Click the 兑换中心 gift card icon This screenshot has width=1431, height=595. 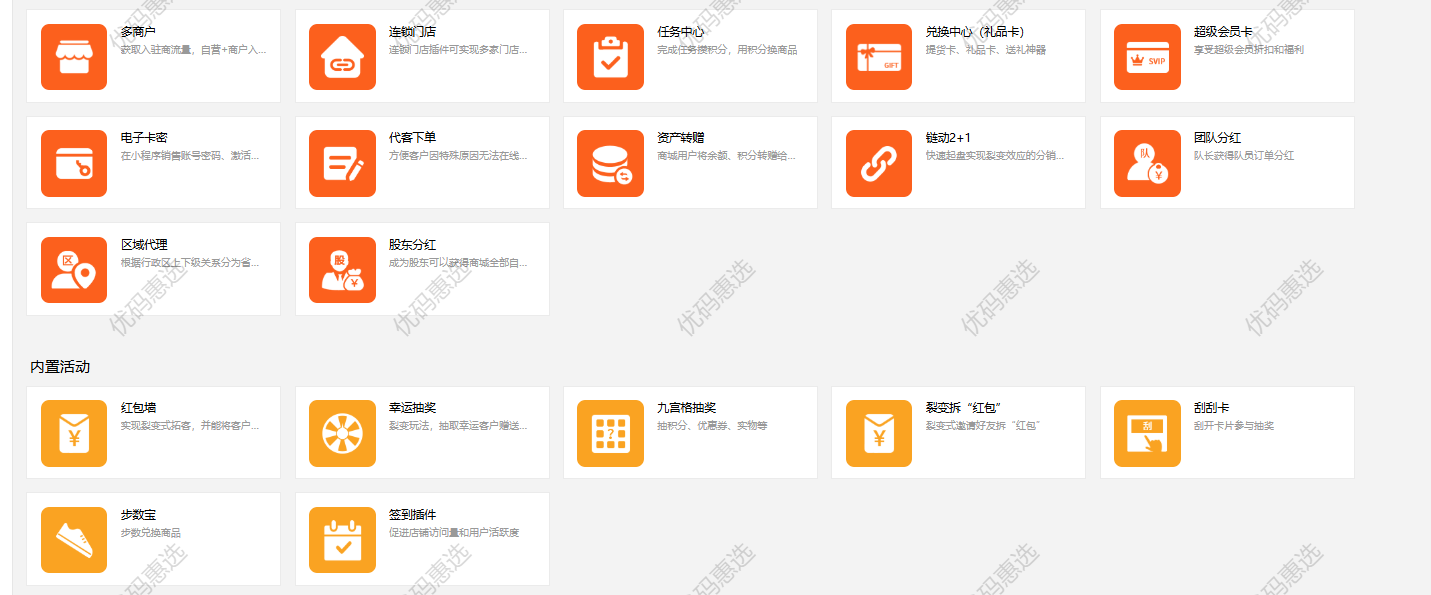[878, 57]
